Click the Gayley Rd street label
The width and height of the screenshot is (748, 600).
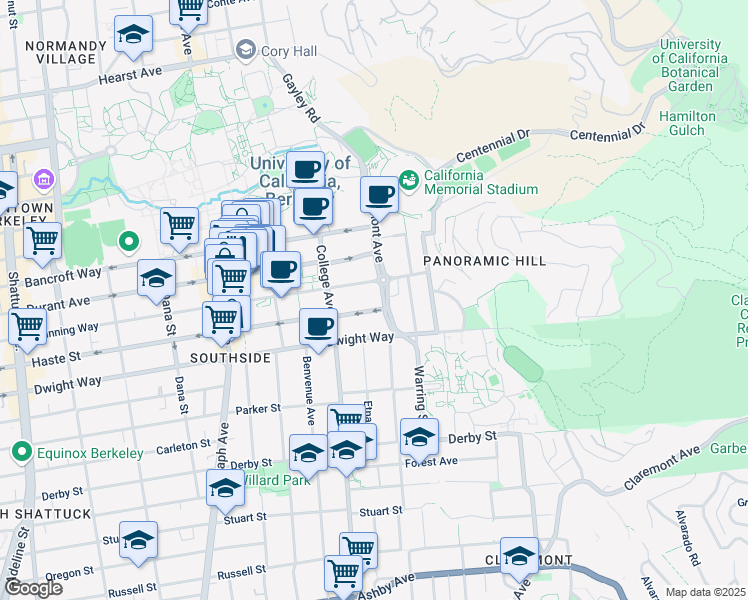click(301, 98)
